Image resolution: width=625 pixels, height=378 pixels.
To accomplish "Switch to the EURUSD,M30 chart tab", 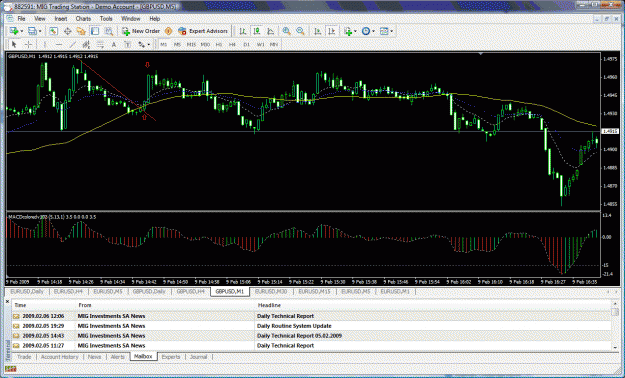I will click(271, 292).
